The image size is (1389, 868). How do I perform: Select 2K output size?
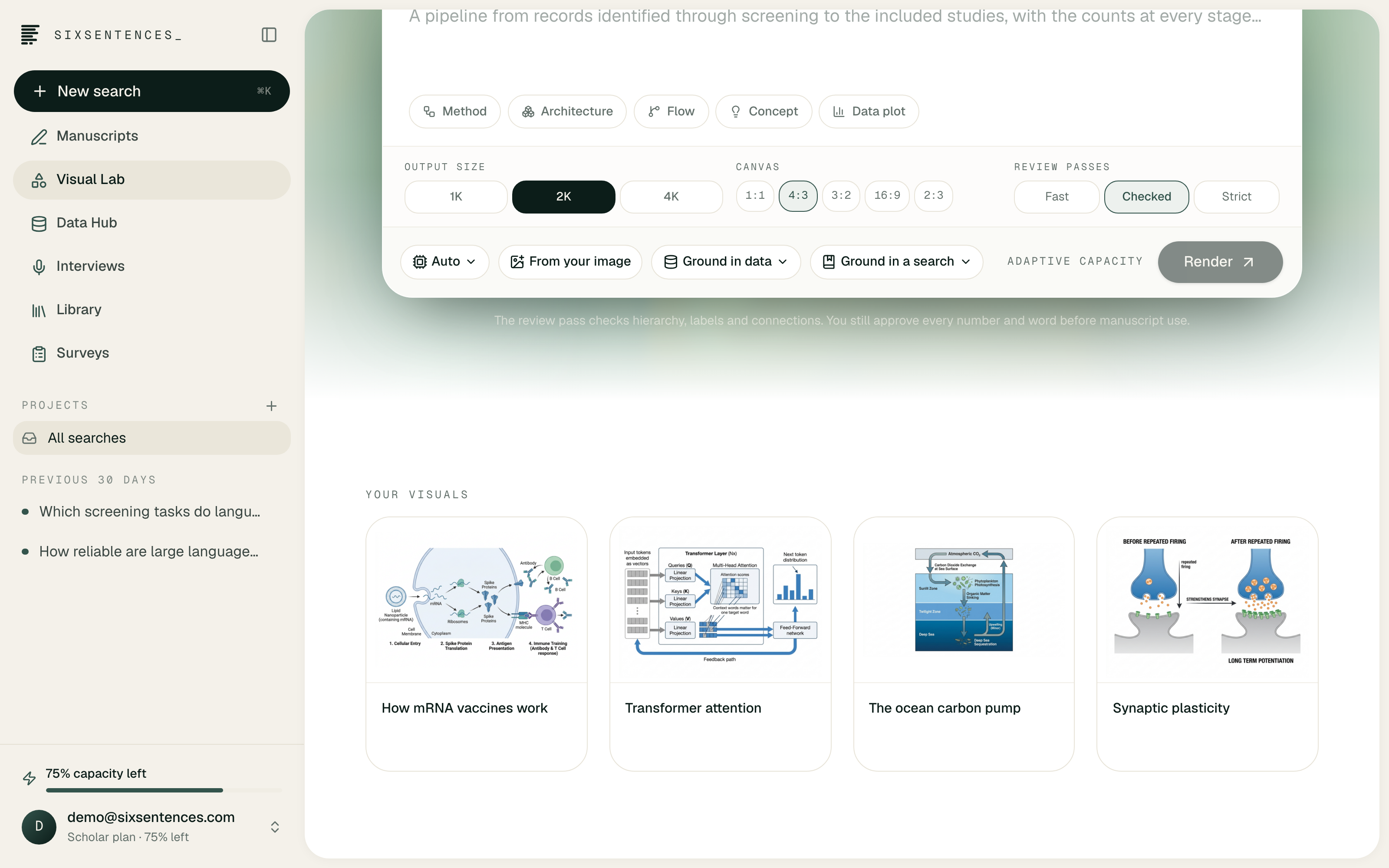coord(564,197)
